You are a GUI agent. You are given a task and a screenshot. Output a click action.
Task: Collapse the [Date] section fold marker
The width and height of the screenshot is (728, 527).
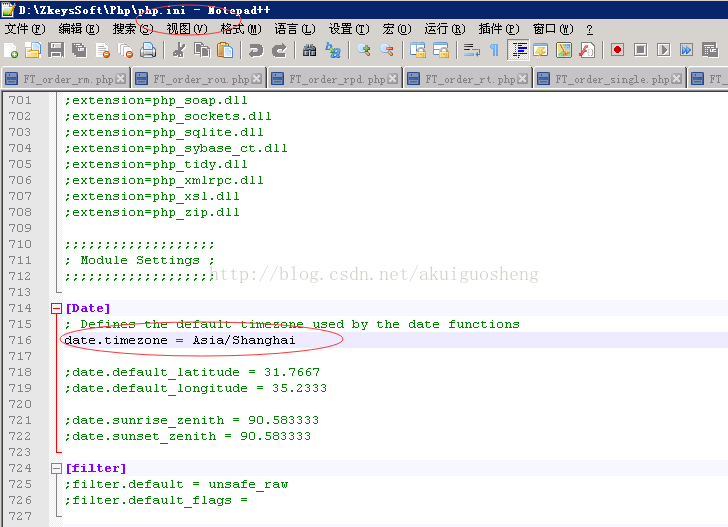(x=56, y=308)
